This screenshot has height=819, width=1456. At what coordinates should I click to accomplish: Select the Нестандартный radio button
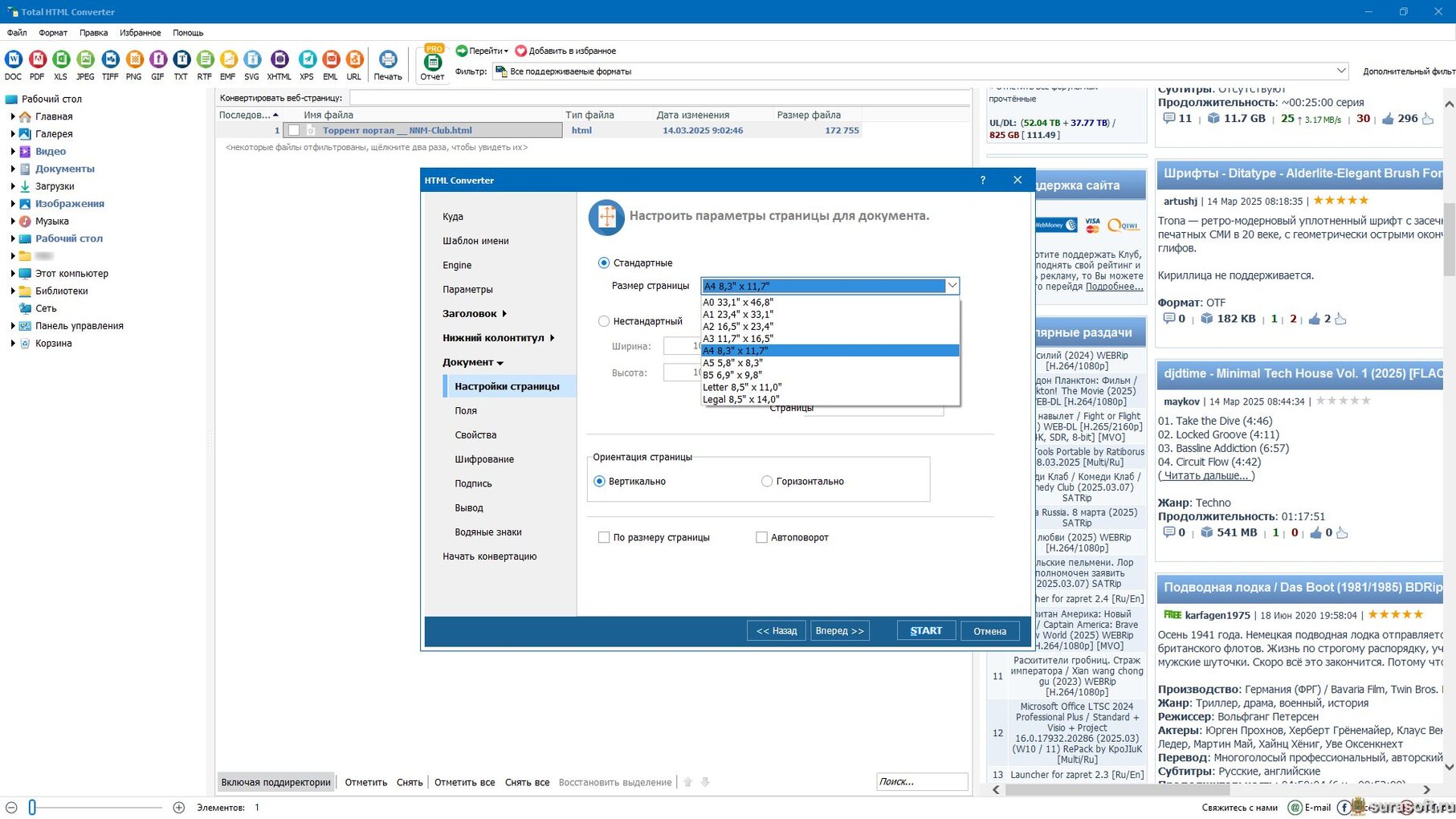(x=604, y=321)
